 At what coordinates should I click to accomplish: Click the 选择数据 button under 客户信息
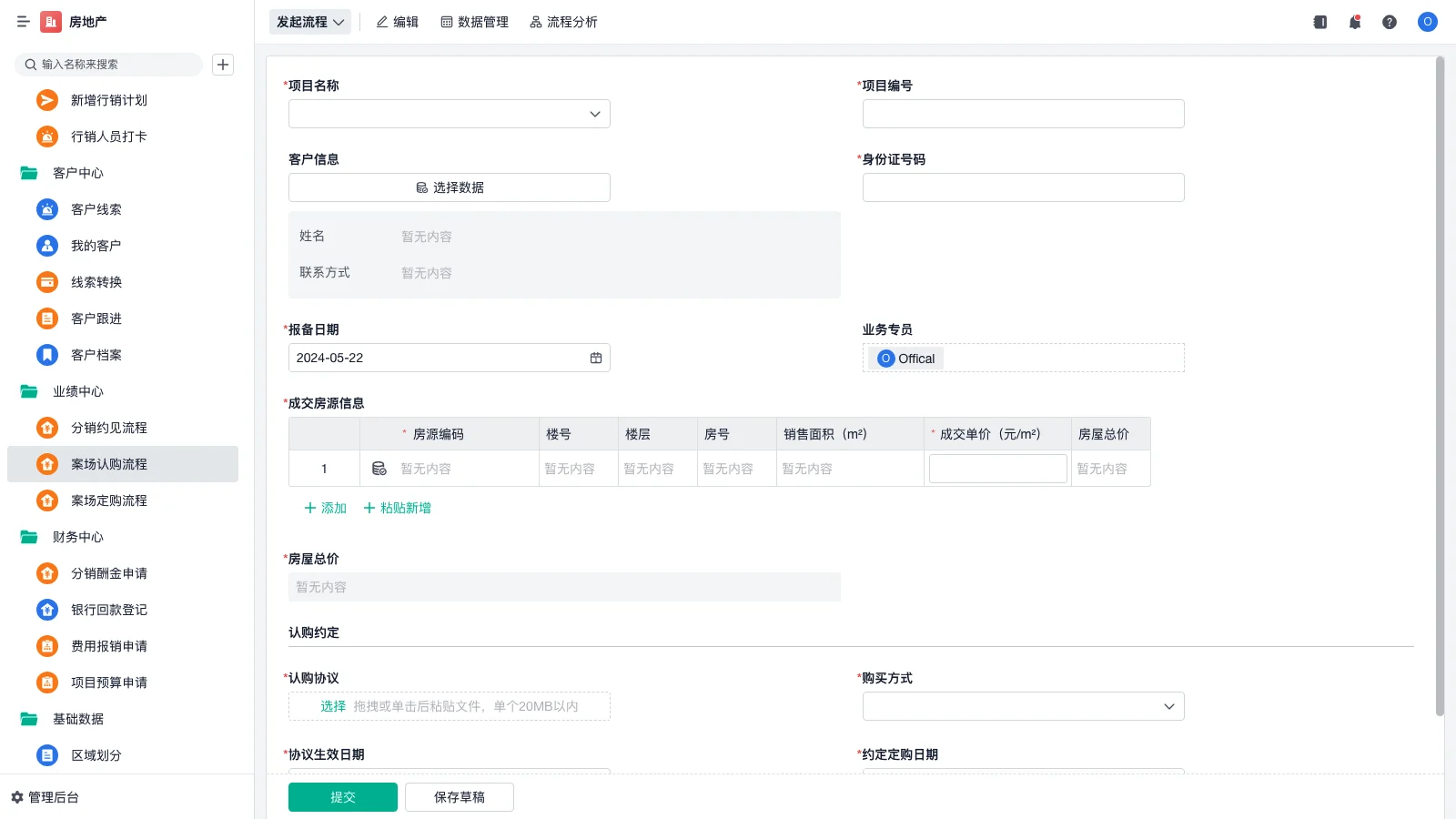[x=450, y=187]
